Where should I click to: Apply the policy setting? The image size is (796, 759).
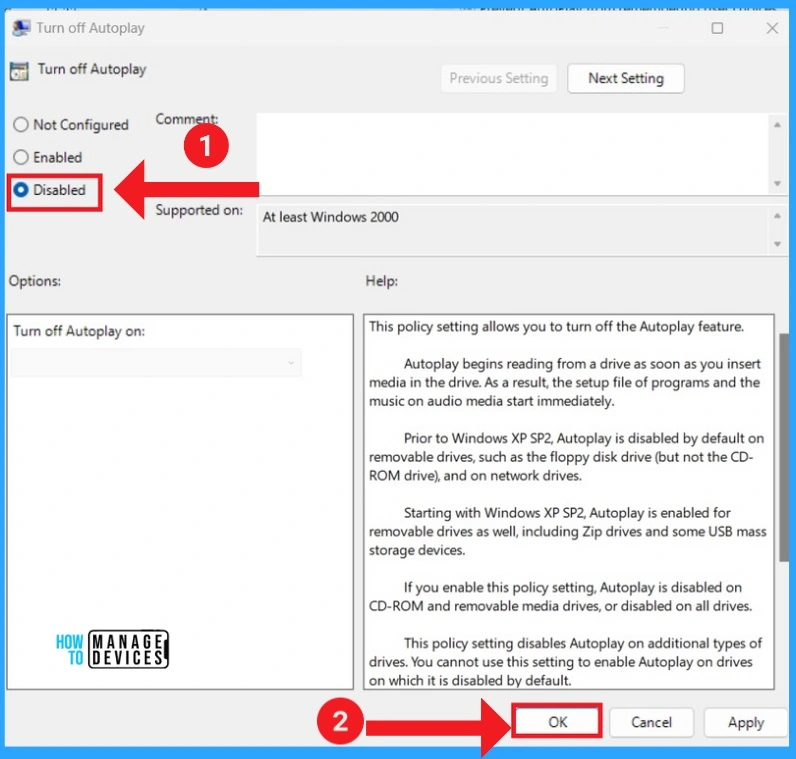(745, 722)
